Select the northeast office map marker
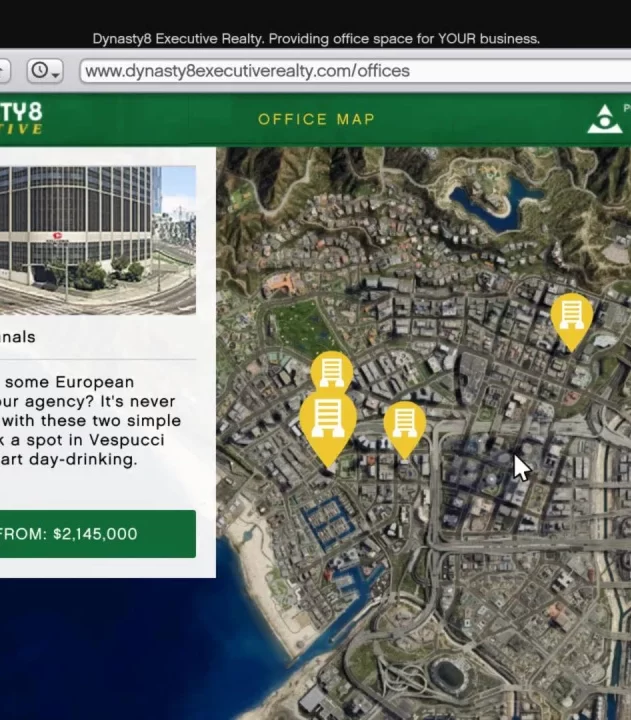Image resolution: width=631 pixels, height=720 pixels. coord(571,321)
